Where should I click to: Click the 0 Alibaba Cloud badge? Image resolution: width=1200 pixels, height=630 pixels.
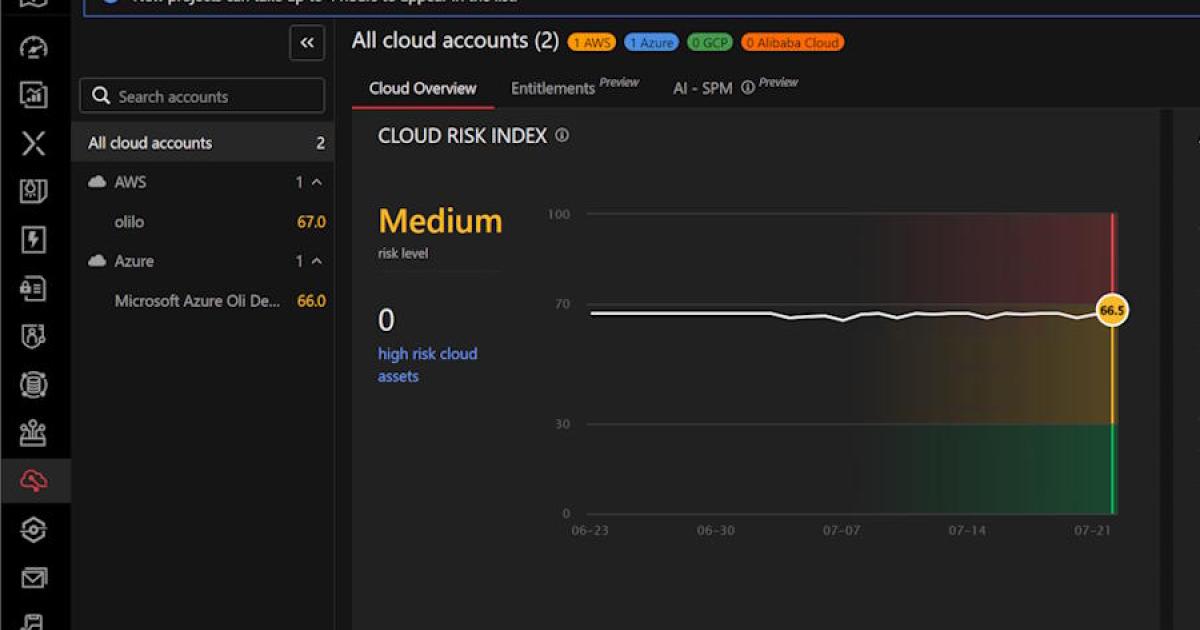pyautogui.click(x=793, y=42)
